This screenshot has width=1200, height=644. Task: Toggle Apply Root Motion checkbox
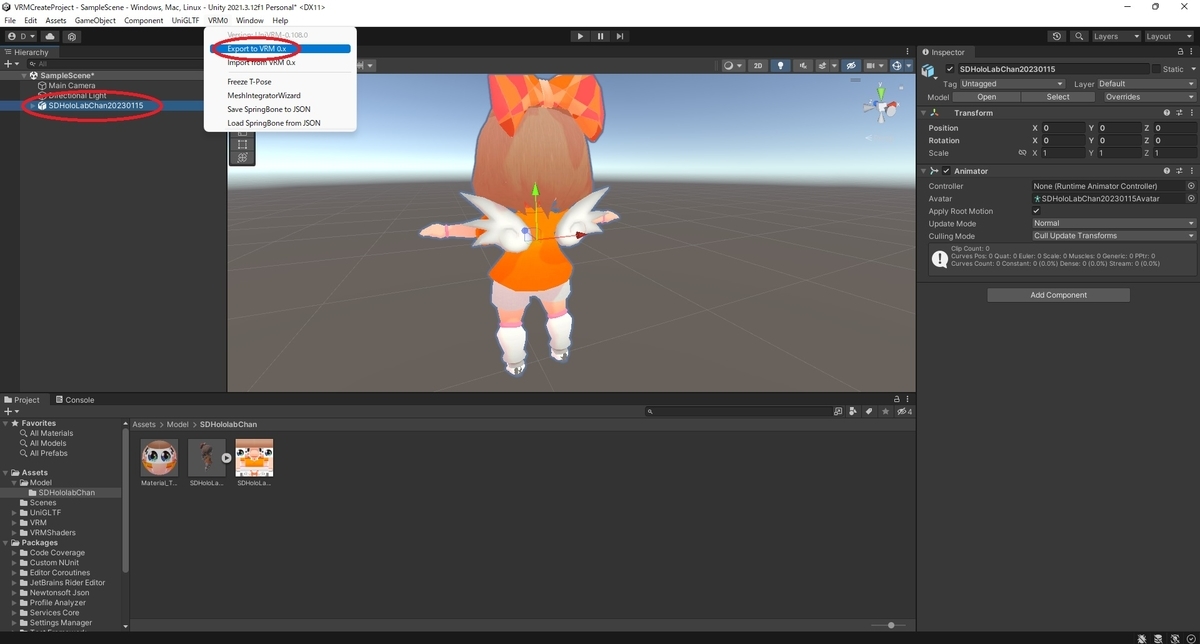[1036, 211]
